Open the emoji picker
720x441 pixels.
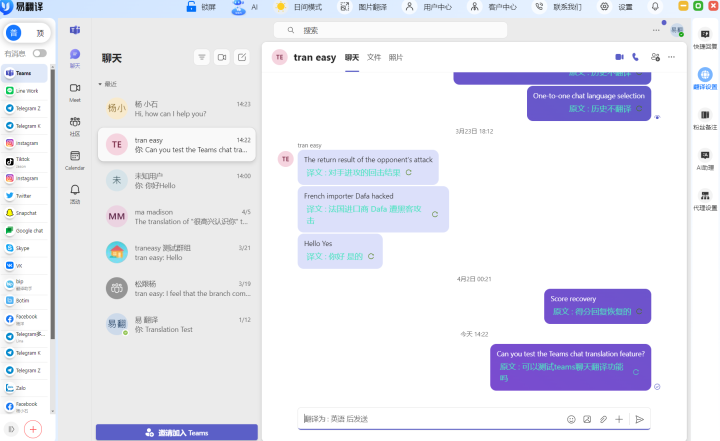[571, 419]
